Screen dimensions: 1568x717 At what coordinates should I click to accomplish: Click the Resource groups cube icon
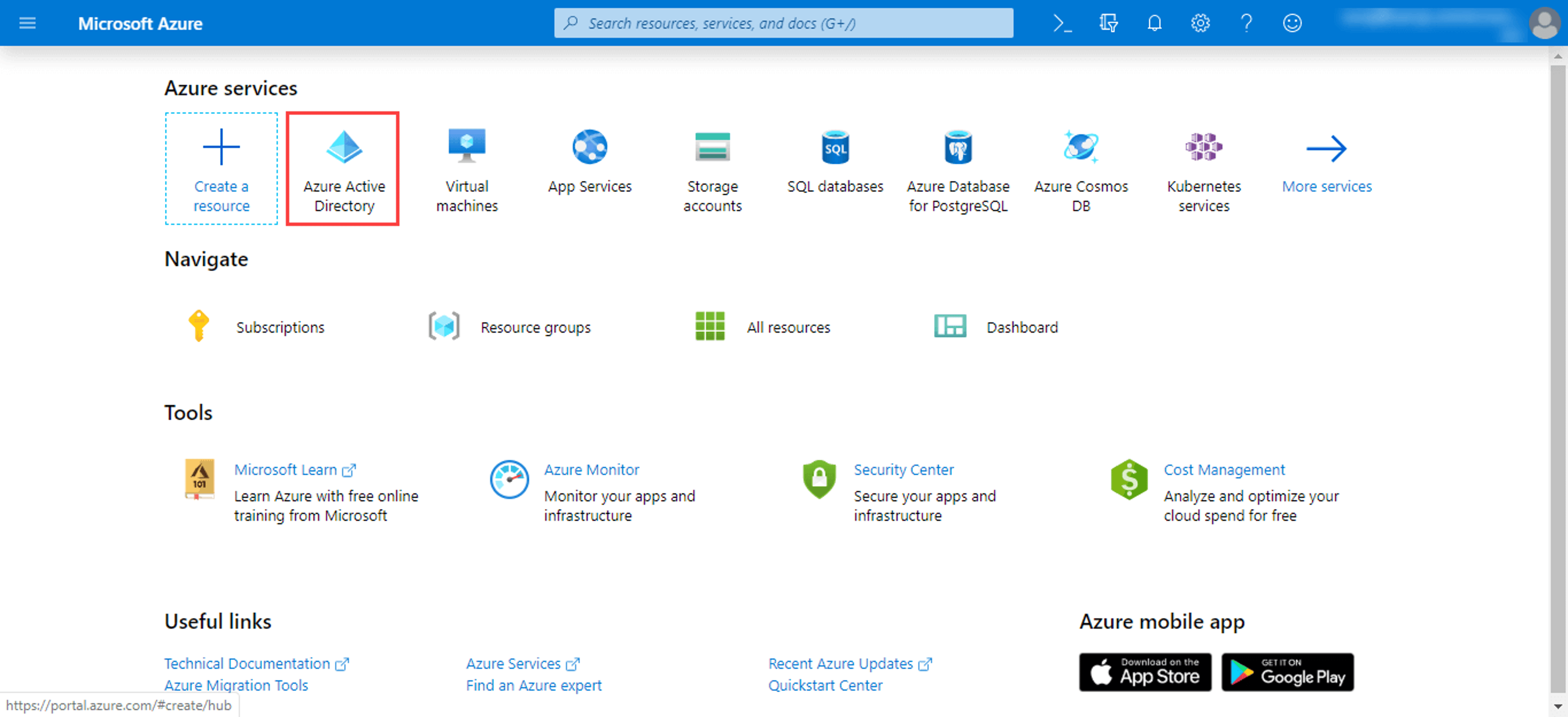[x=444, y=326]
